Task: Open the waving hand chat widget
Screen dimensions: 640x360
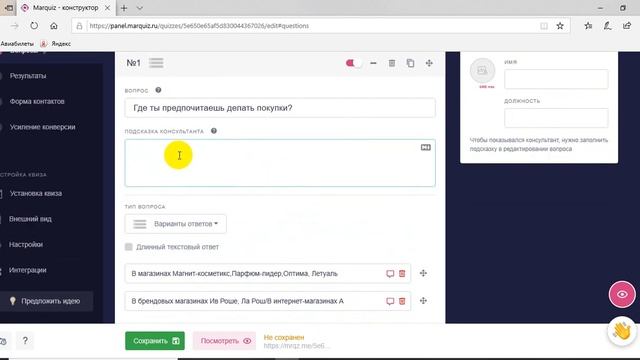Action: (x=622, y=331)
